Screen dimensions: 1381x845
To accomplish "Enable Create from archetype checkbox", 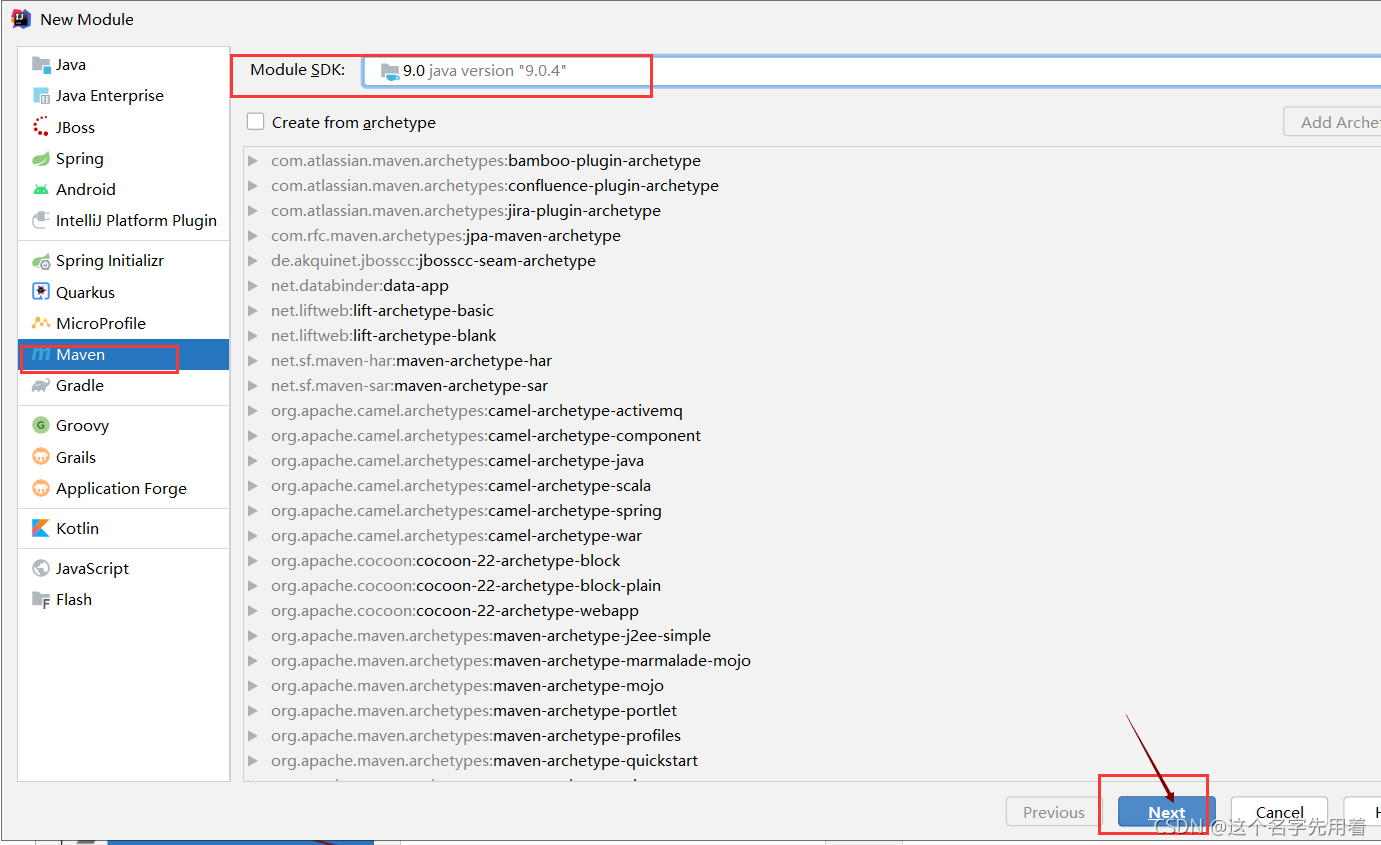I will point(256,121).
